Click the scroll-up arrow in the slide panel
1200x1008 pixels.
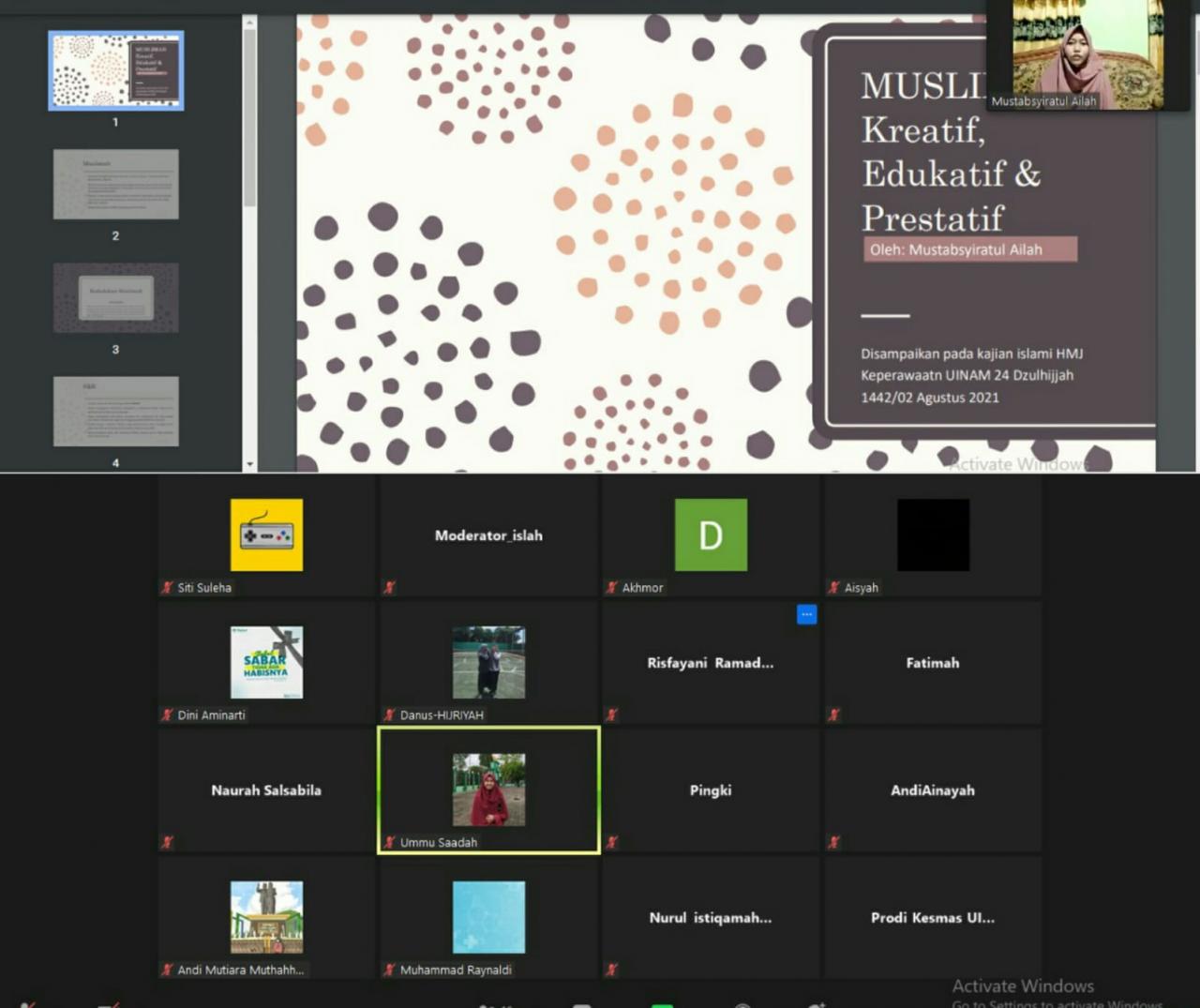point(249,22)
